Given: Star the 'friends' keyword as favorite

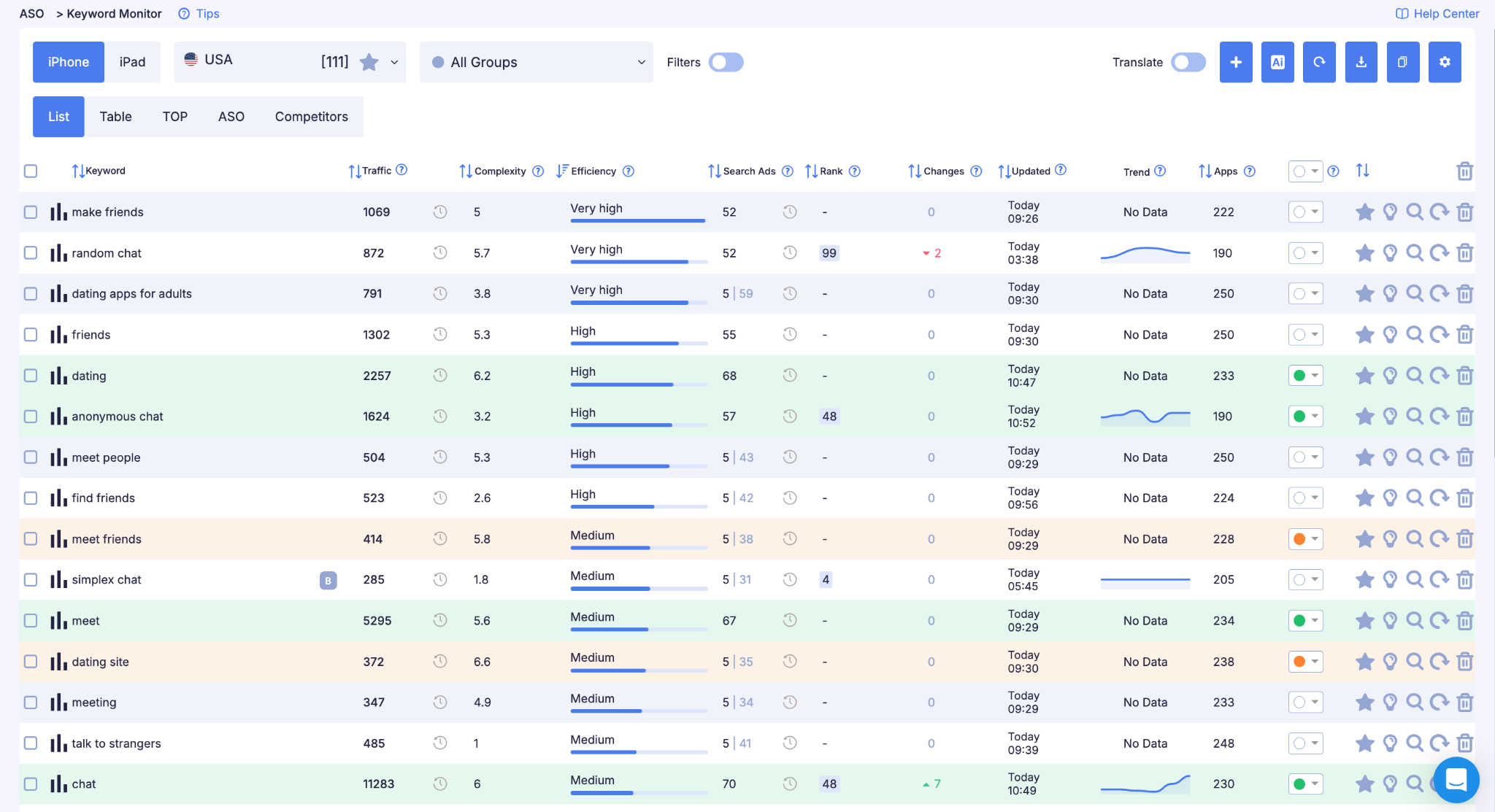Looking at the screenshot, I should [1364, 335].
